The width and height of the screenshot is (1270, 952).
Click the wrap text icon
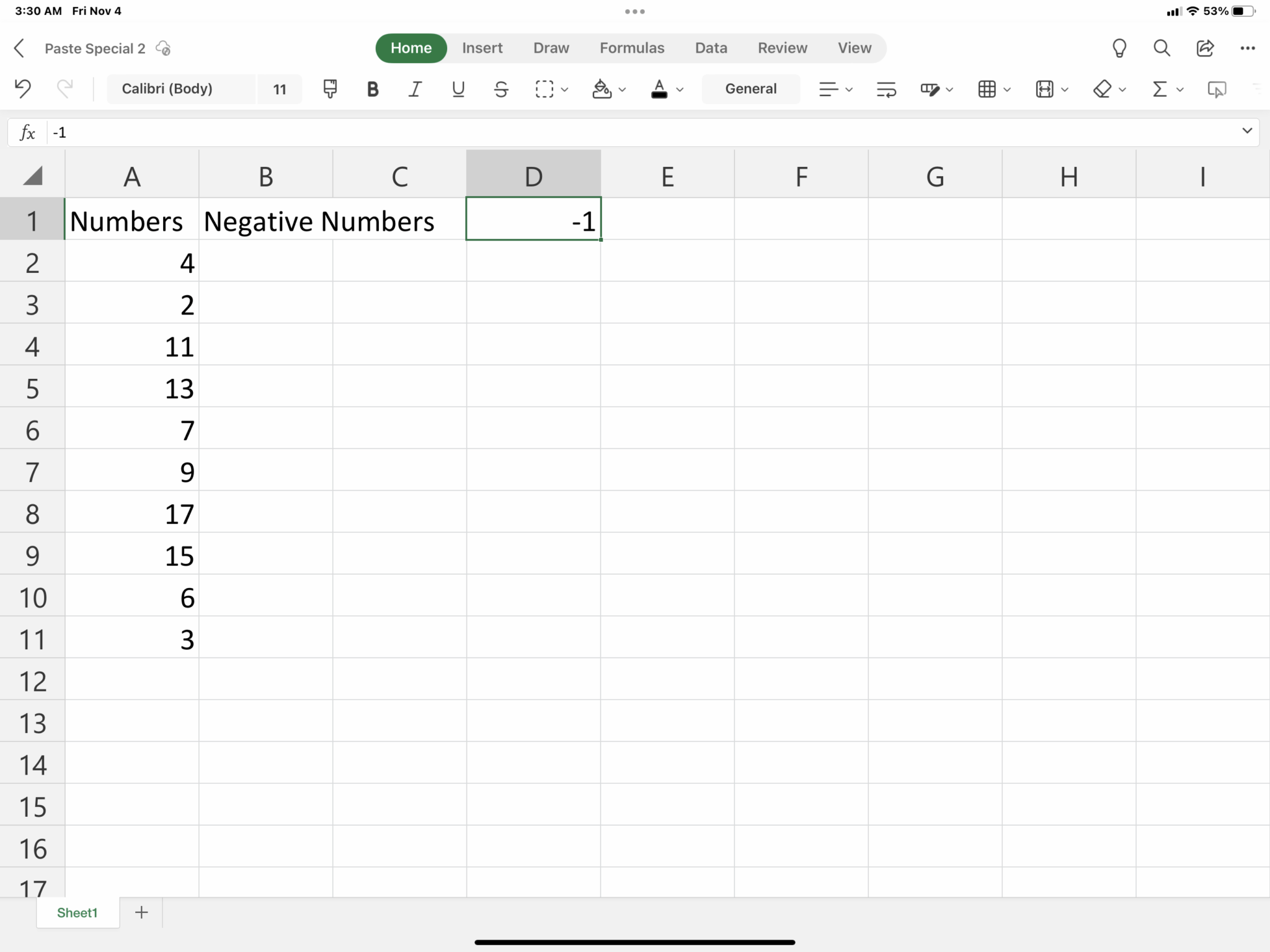[x=886, y=89]
